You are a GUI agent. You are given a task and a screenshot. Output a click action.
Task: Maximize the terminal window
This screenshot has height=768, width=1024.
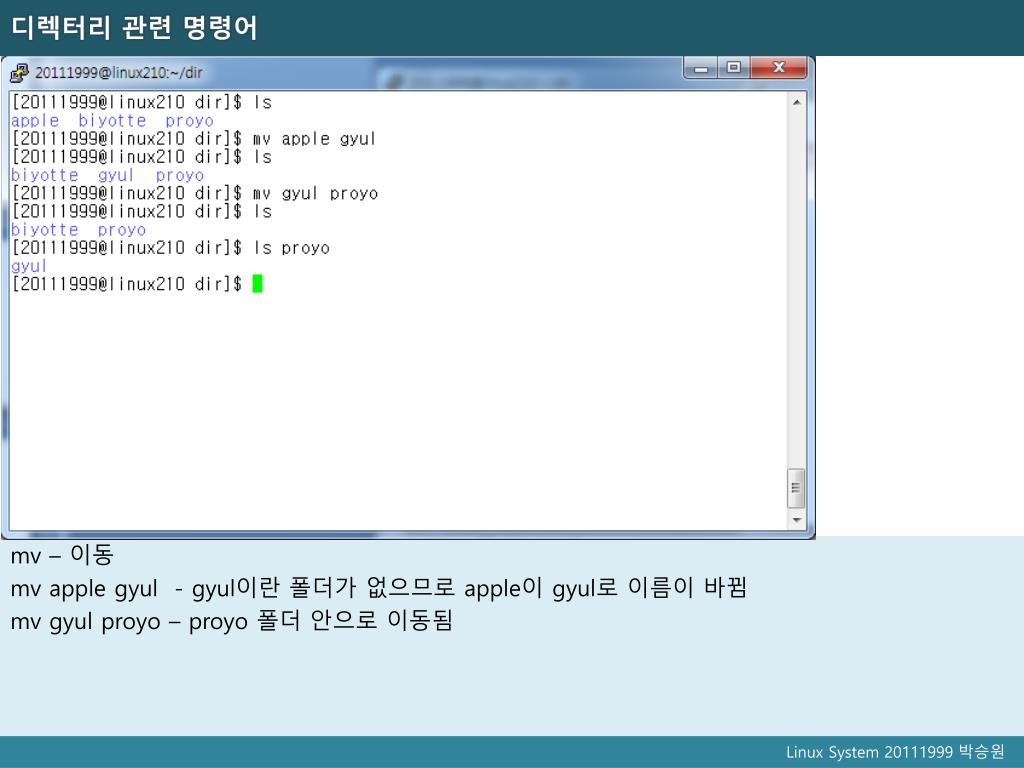(x=733, y=68)
